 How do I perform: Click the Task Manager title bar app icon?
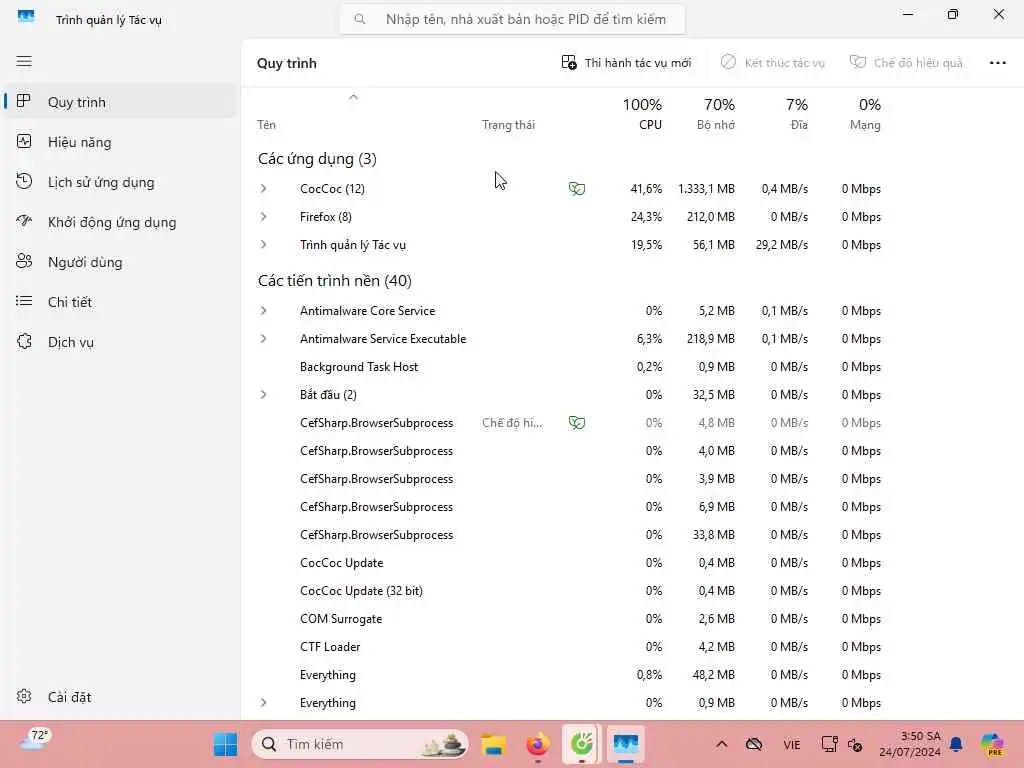26,17
